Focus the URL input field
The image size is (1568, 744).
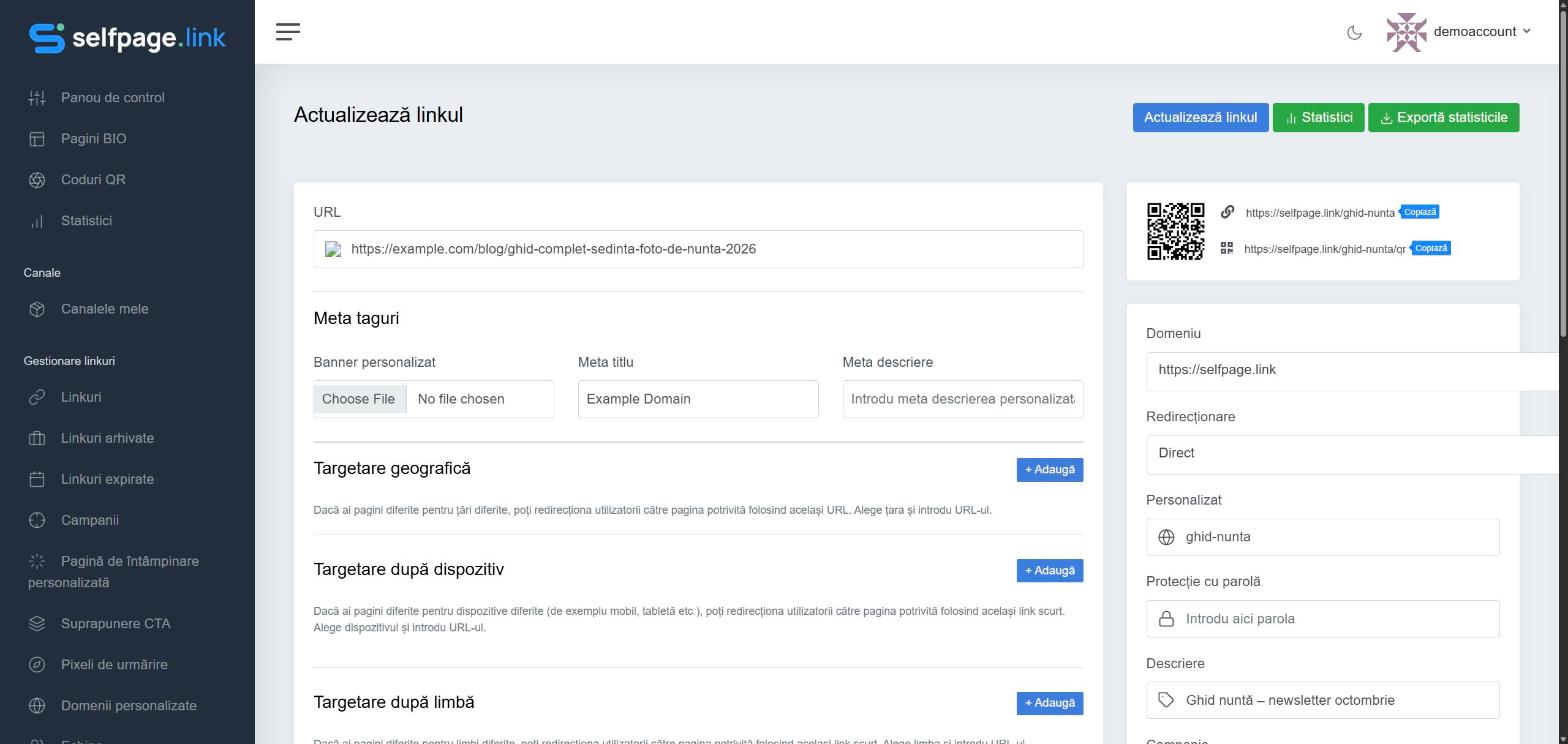(698, 249)
